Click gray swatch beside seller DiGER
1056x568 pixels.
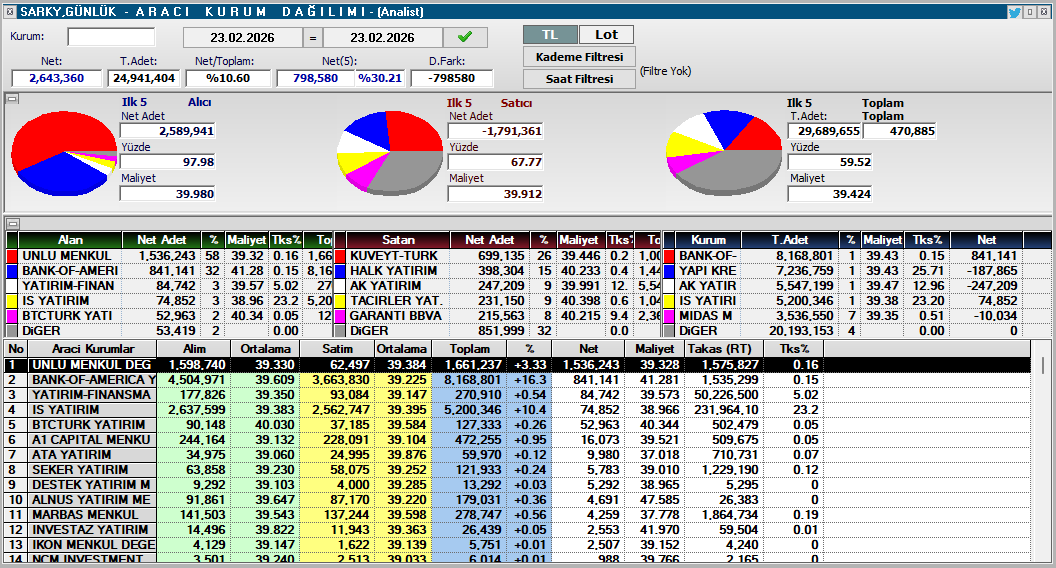340,331
